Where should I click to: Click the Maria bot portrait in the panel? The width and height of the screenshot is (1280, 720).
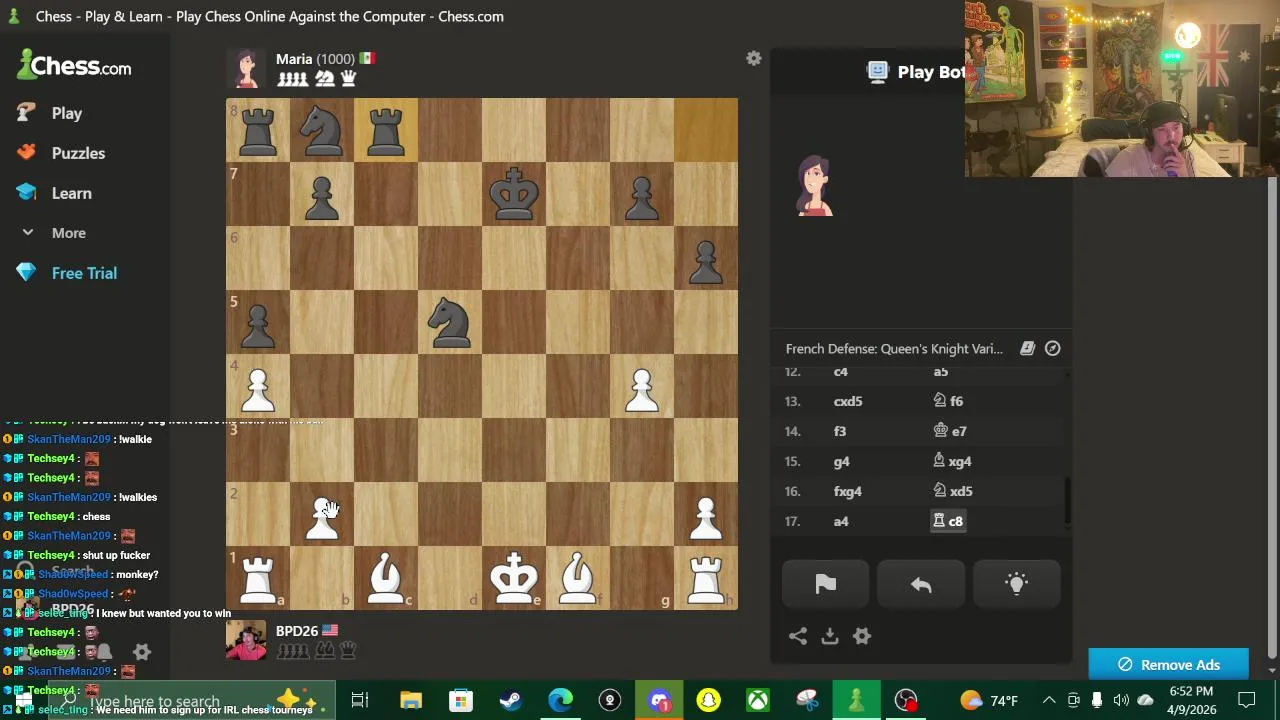click(815, 186)
